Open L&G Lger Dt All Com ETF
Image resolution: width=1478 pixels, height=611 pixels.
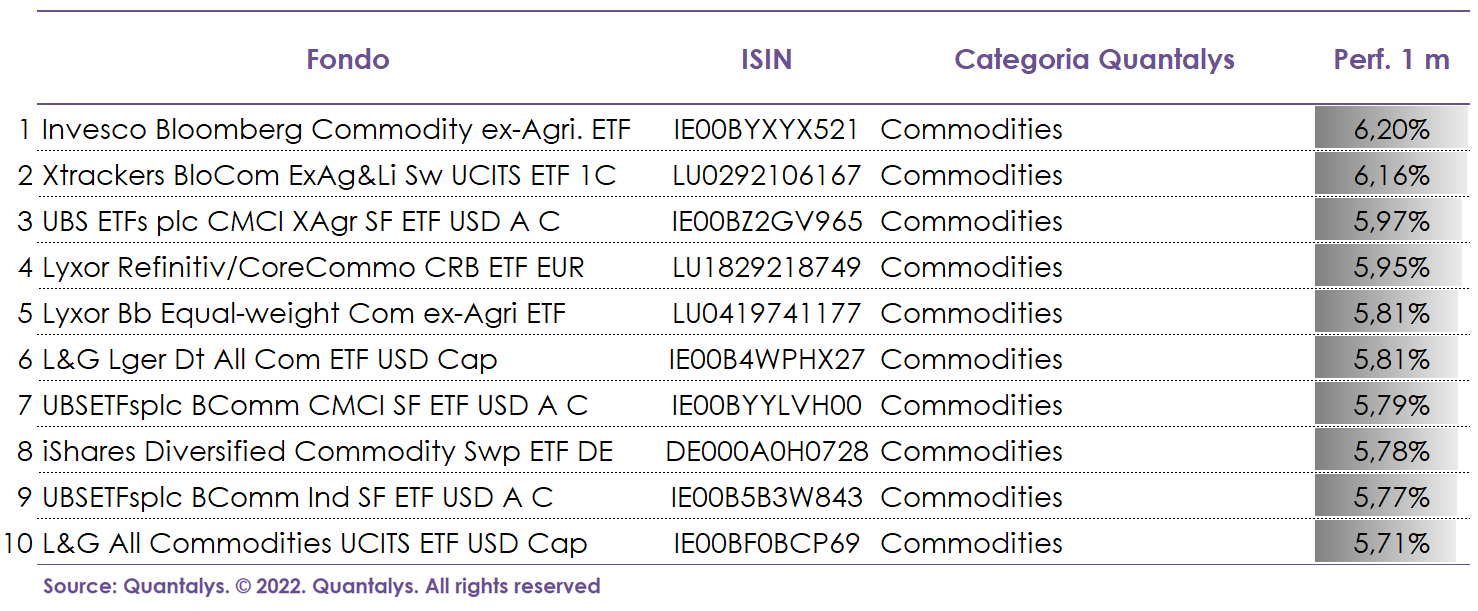click(269, 359)
